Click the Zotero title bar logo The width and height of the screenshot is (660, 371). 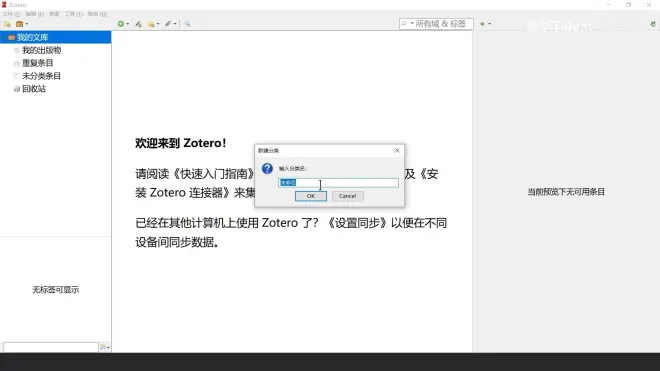click(x=4, y=5)
